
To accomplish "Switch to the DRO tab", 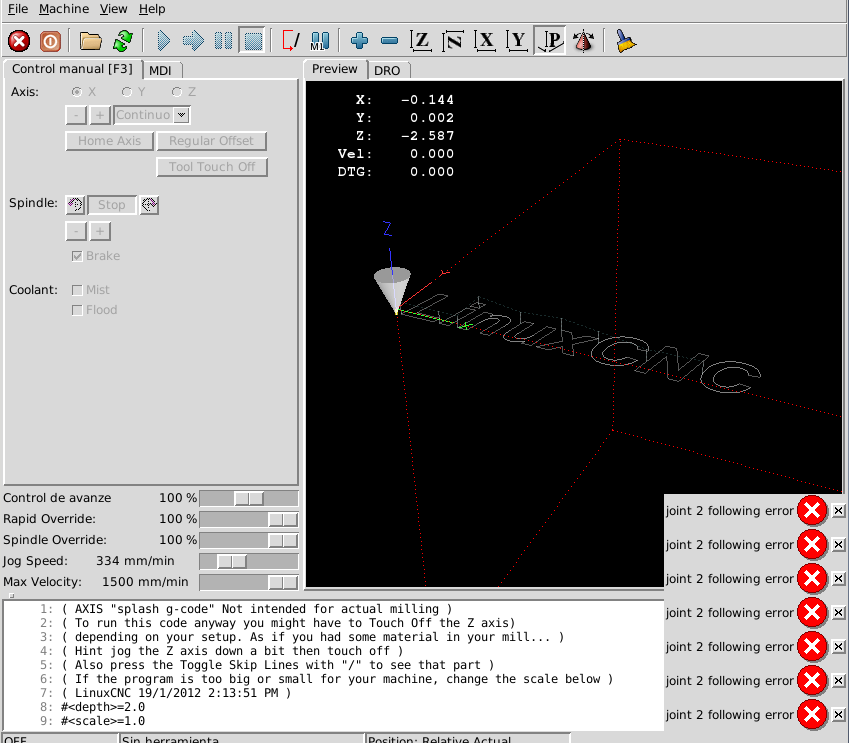I will pos(387,70).
